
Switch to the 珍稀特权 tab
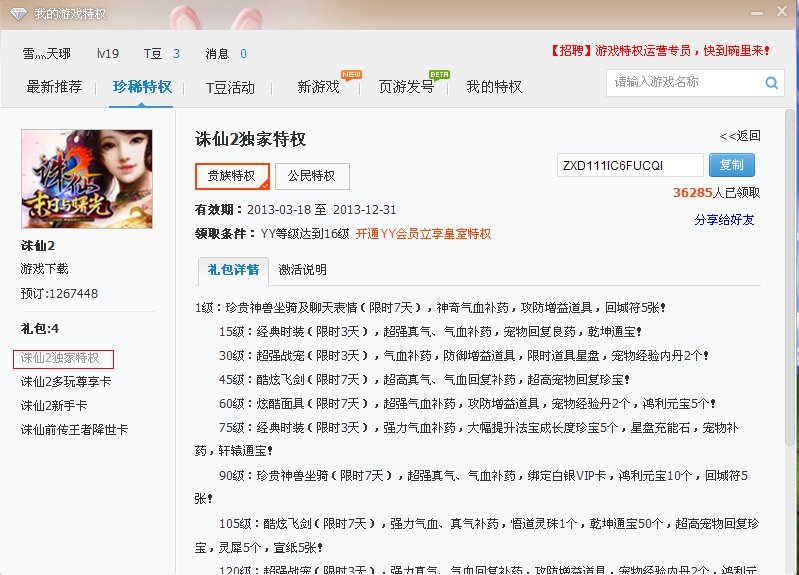coord(142,87)
